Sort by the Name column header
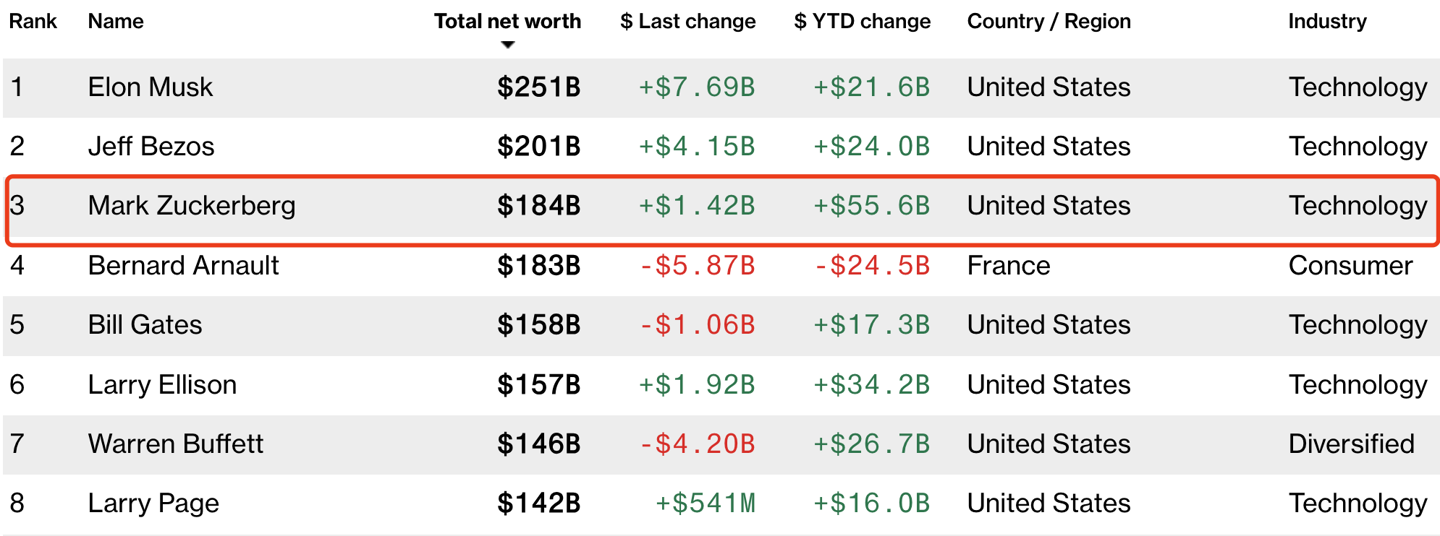Viewport: 1440px width, 536px height. tap(116, 21)
